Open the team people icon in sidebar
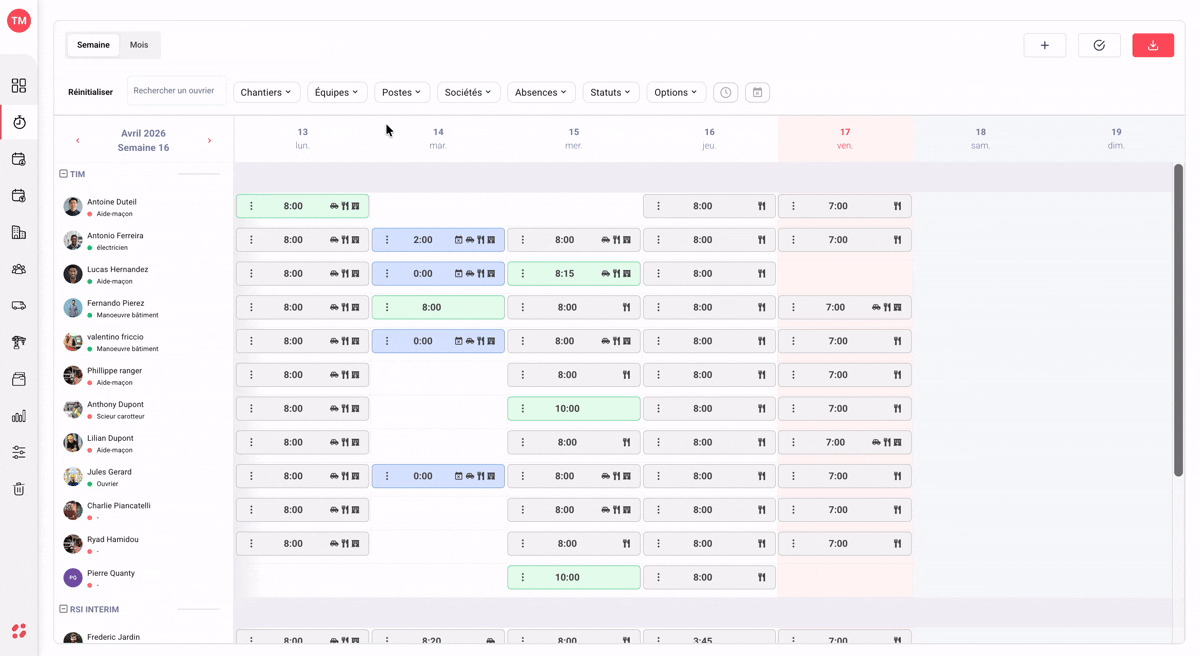 18,269
